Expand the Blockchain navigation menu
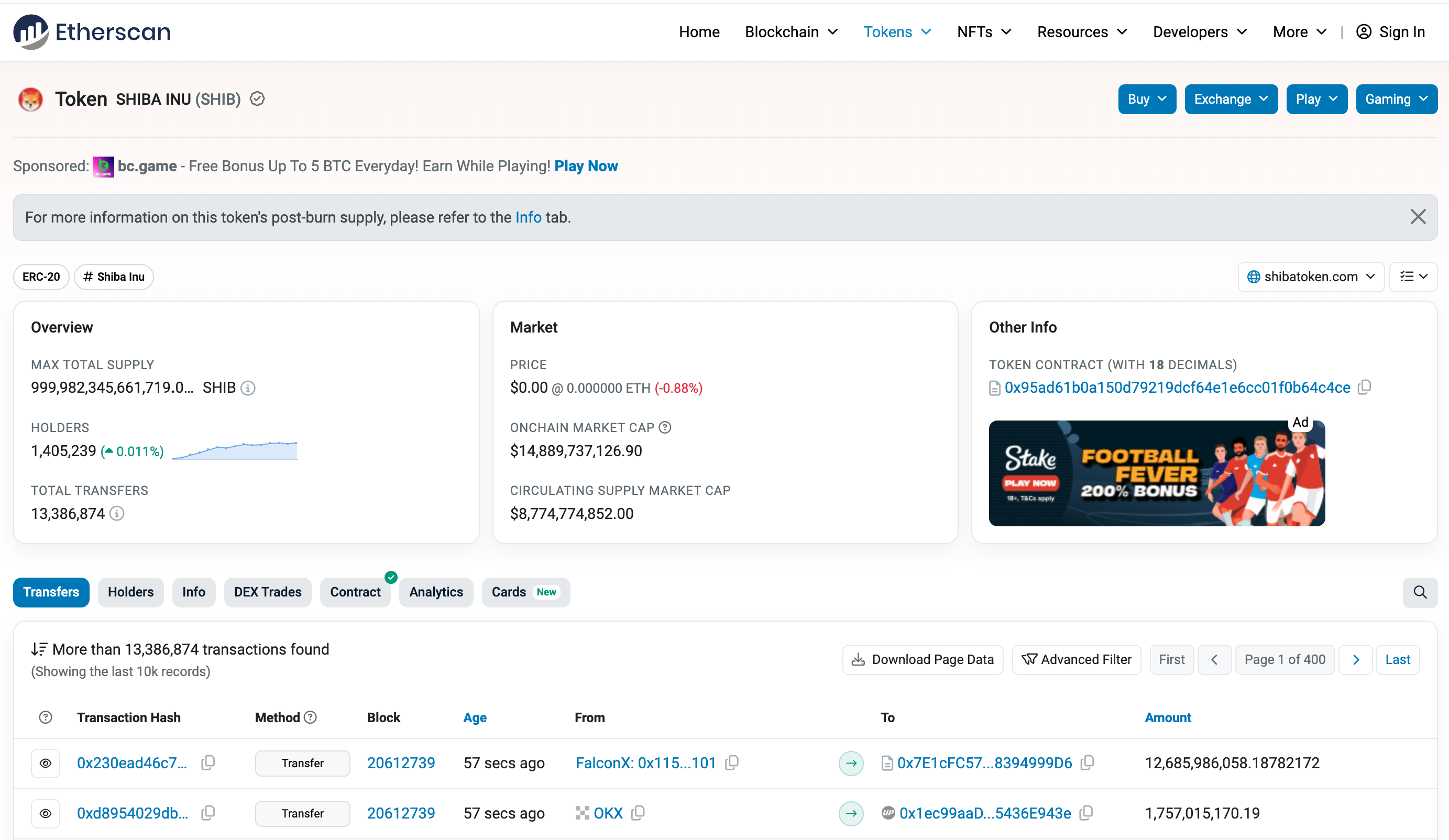Viewport: 1449px width, 840px height. [791, 31]
